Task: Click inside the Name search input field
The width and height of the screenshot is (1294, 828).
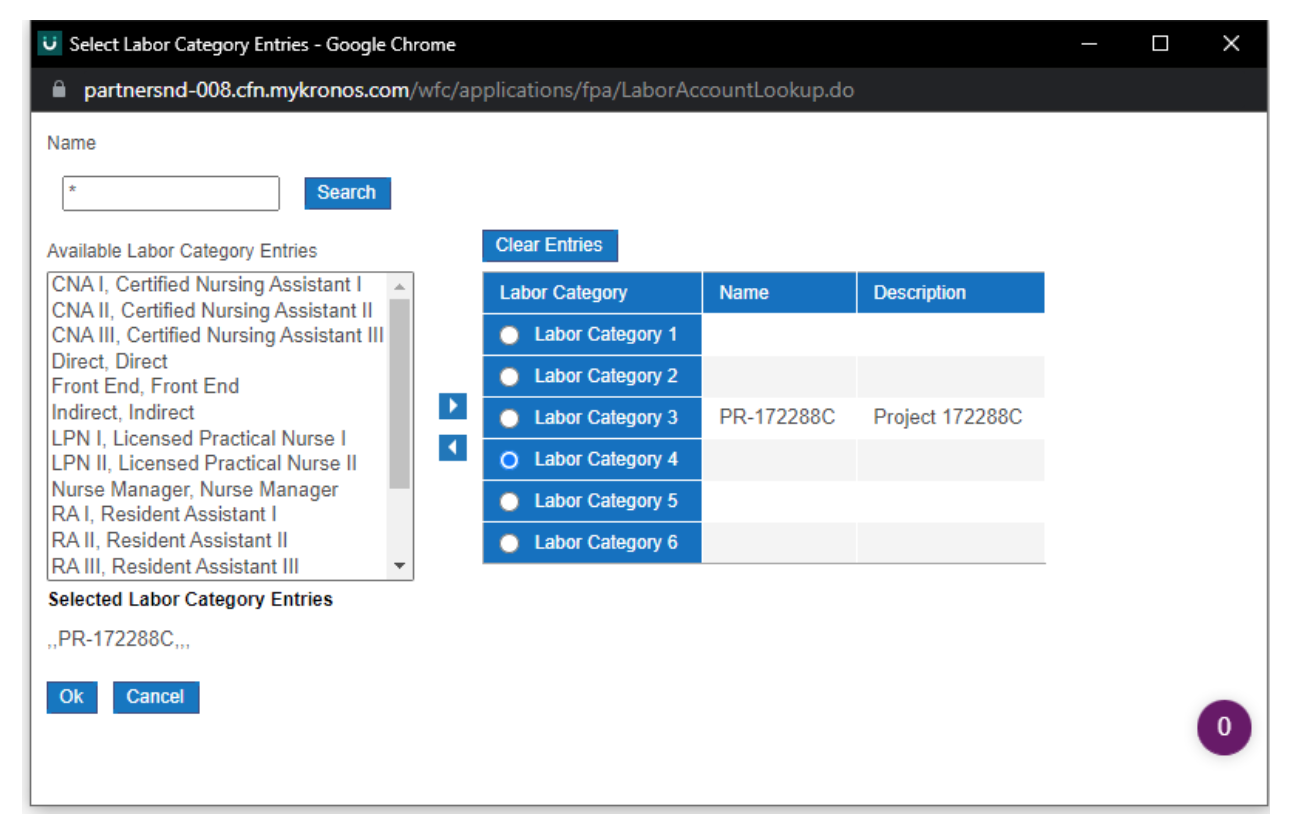Action: click(170, 193)
